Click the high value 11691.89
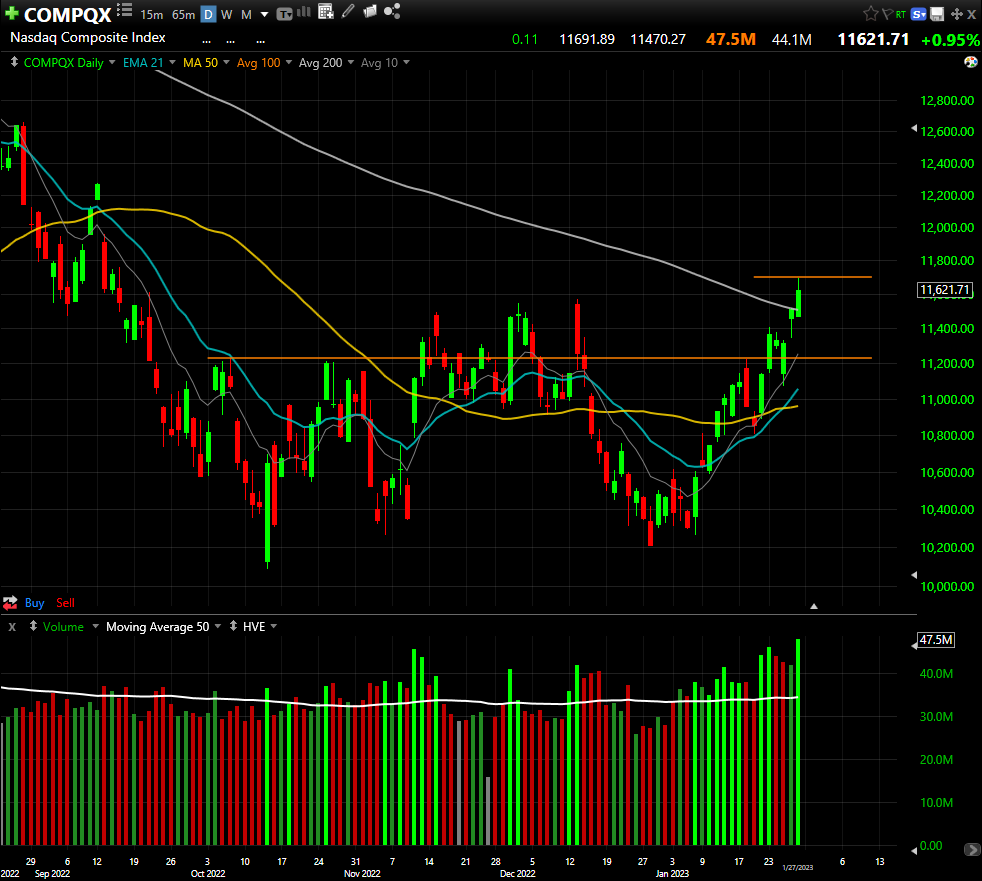Screen dimensions: 982x881 (x=587, y=39)
